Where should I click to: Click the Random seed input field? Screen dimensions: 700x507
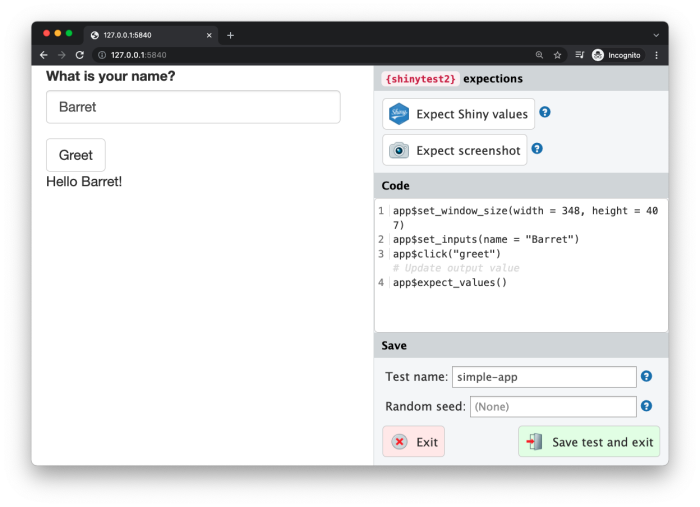click(552, 407)
